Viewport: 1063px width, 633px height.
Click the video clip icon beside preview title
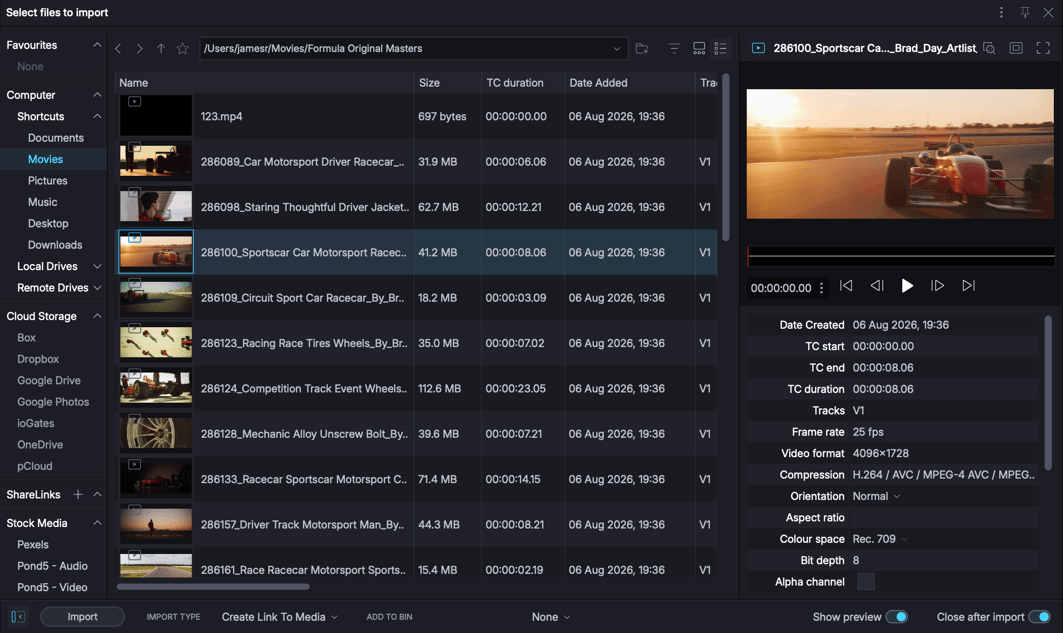759,48
